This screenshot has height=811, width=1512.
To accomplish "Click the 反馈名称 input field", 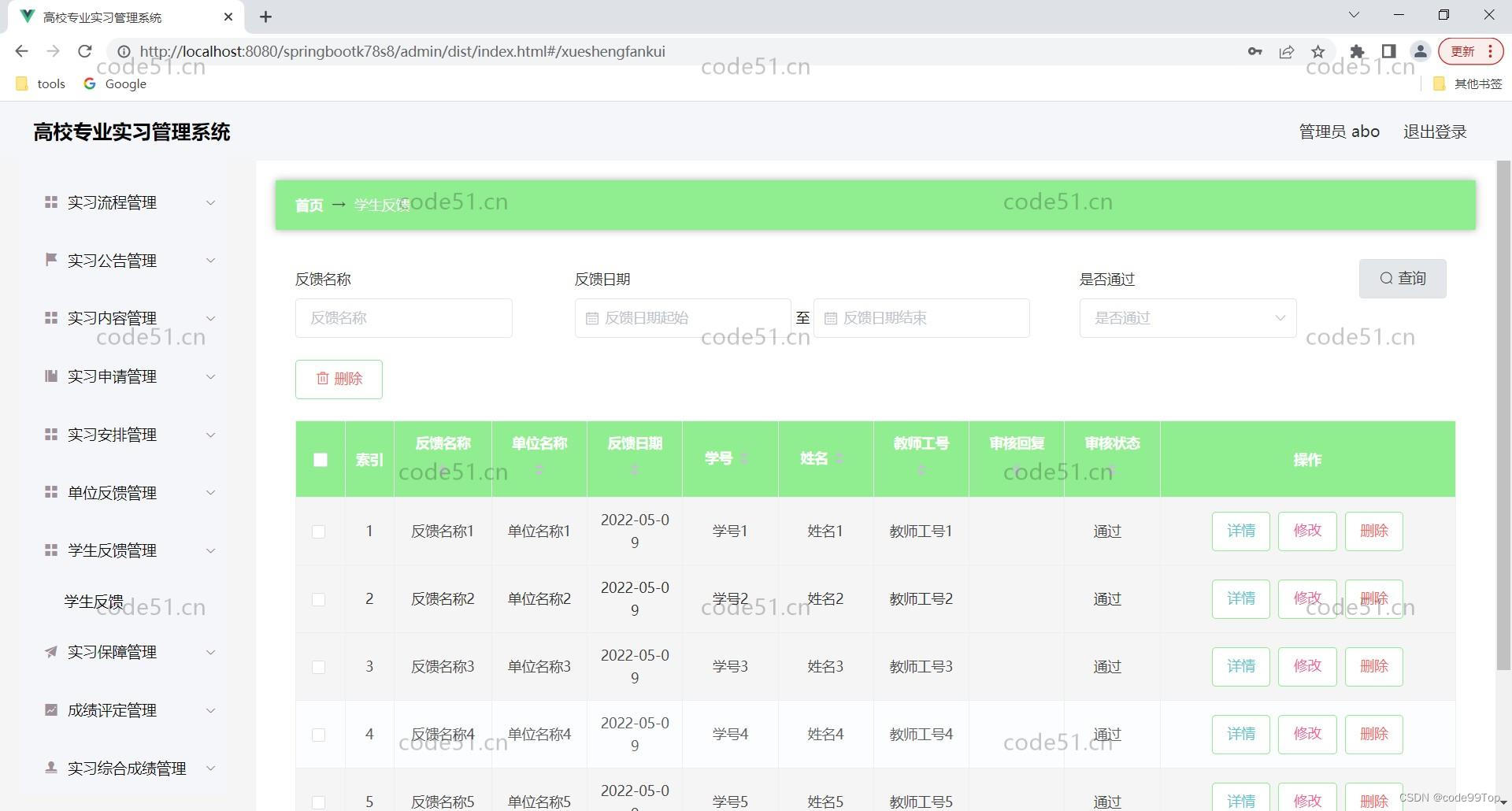I will (403, 317).
